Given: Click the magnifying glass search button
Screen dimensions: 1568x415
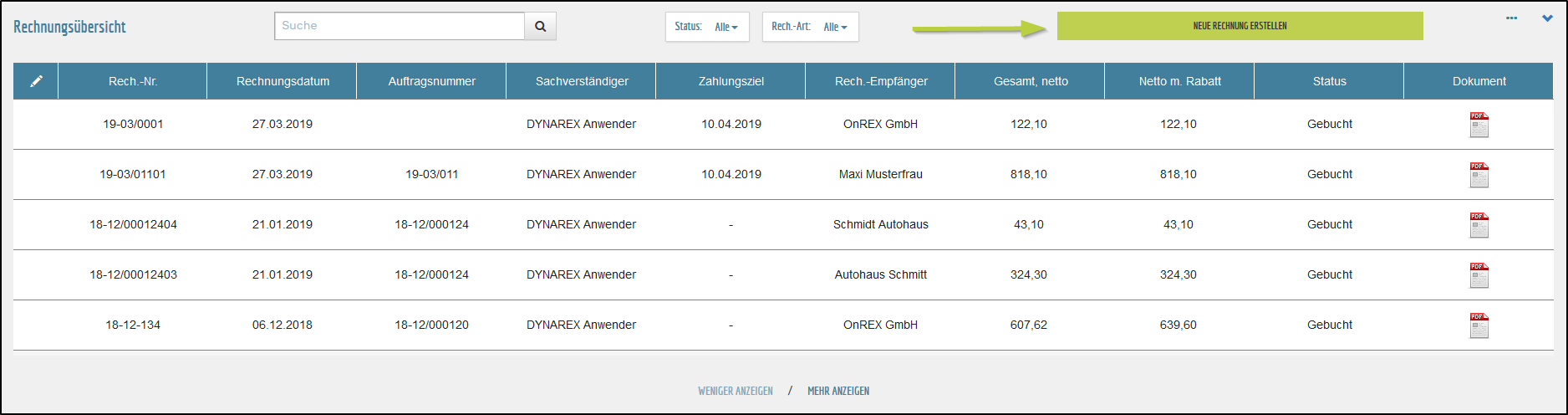Looking at the screenshot, I should click(540, 26).
